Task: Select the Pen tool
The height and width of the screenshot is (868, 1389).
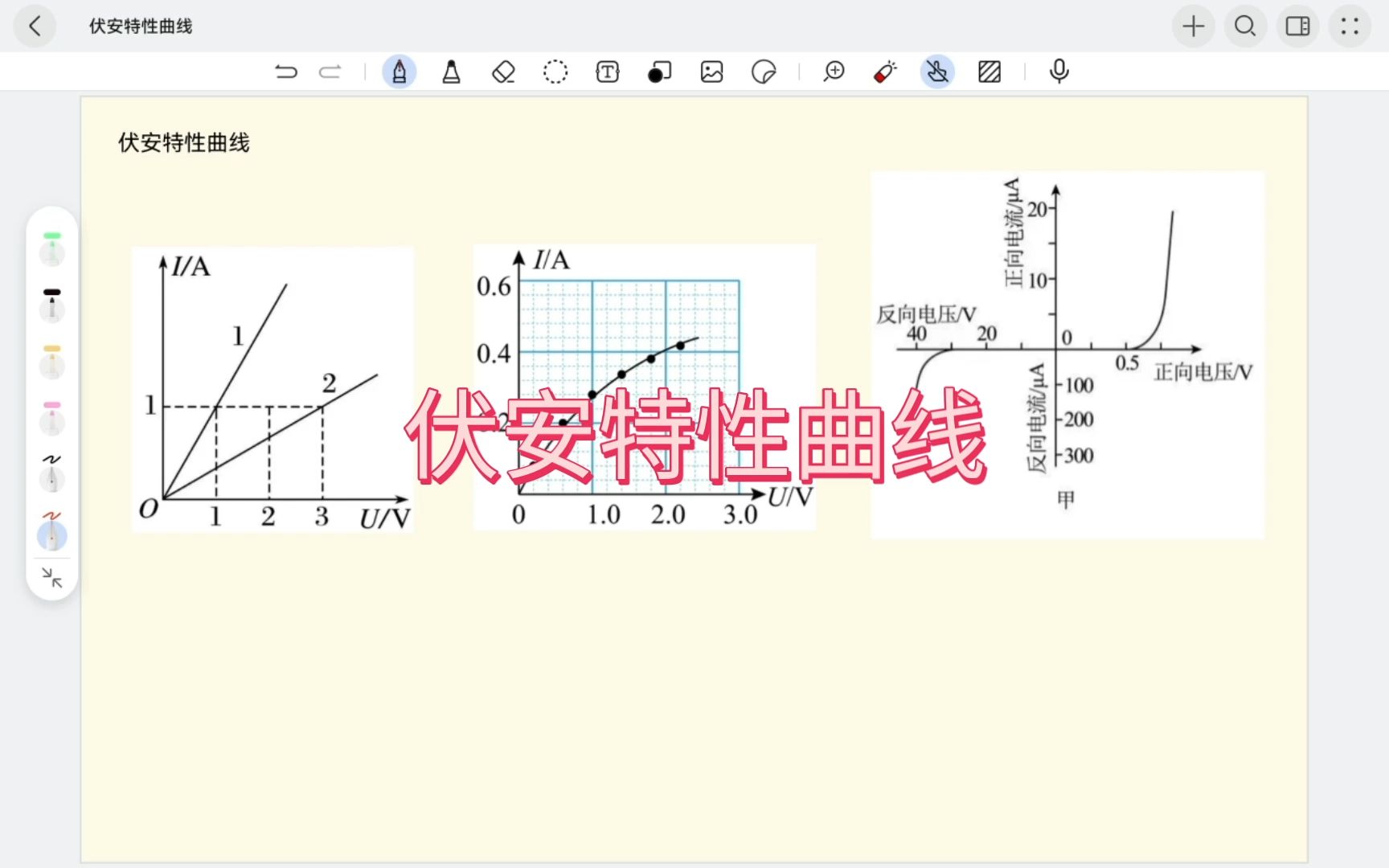Action: [399, 72]
